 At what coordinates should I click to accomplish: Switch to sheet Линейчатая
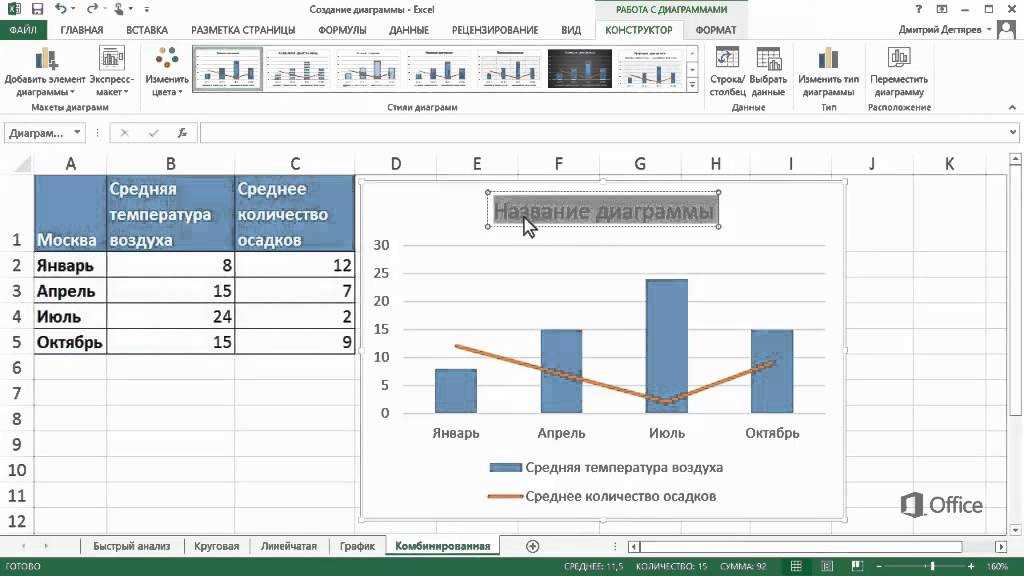point(289,546)
